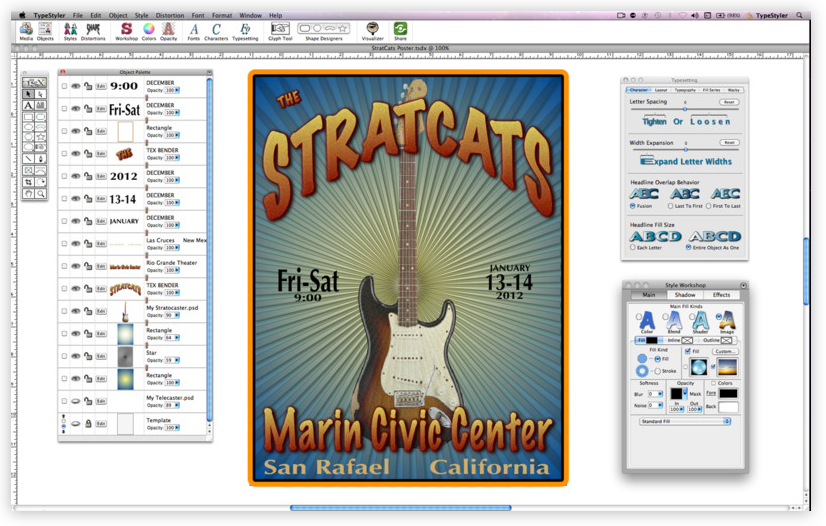The width and height of the screenshot is (826, 526).
Task: Open the opacity In value dropdown
Action: pos(676,410)
